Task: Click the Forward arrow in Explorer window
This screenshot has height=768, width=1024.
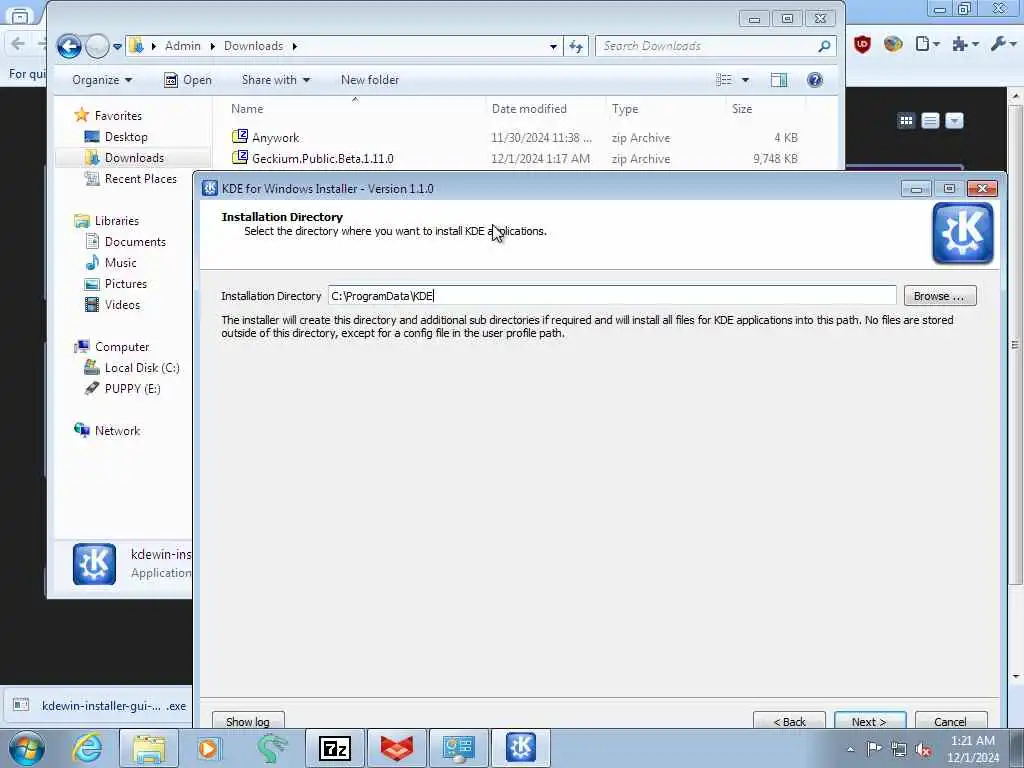Action: click(x=97, y=46)
